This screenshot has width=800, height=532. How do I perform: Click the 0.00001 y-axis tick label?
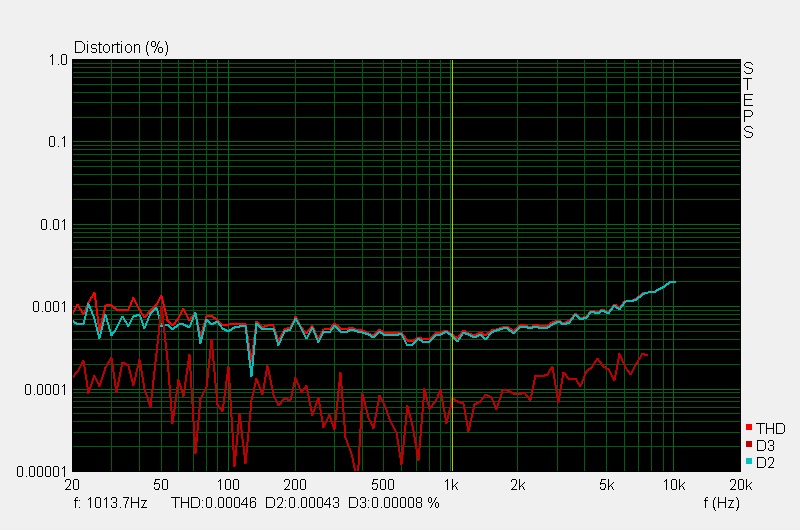click(42, 472)
